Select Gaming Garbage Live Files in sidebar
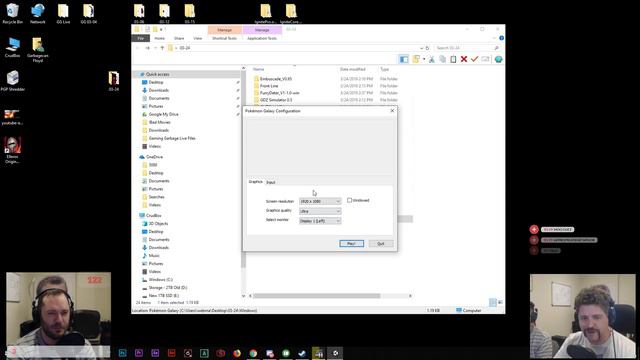The width and height of the screenshot is (640, 360). tap(171, 138)
